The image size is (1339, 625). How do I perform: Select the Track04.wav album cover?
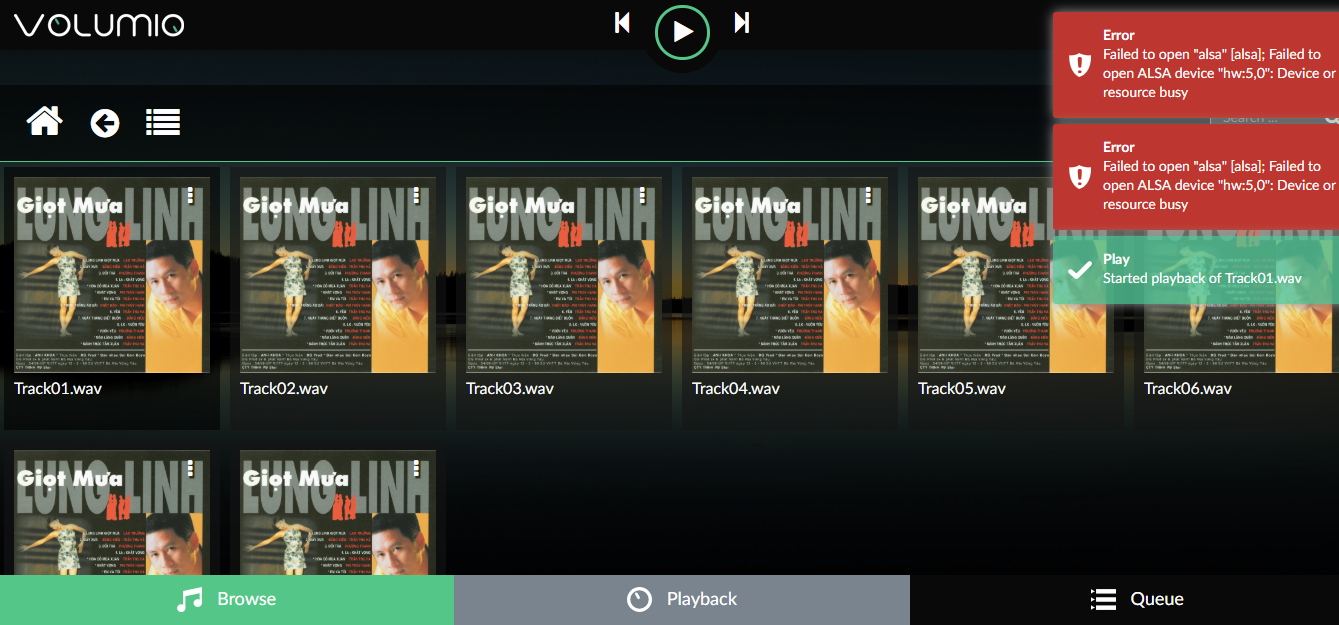click(x=790, y=275)
